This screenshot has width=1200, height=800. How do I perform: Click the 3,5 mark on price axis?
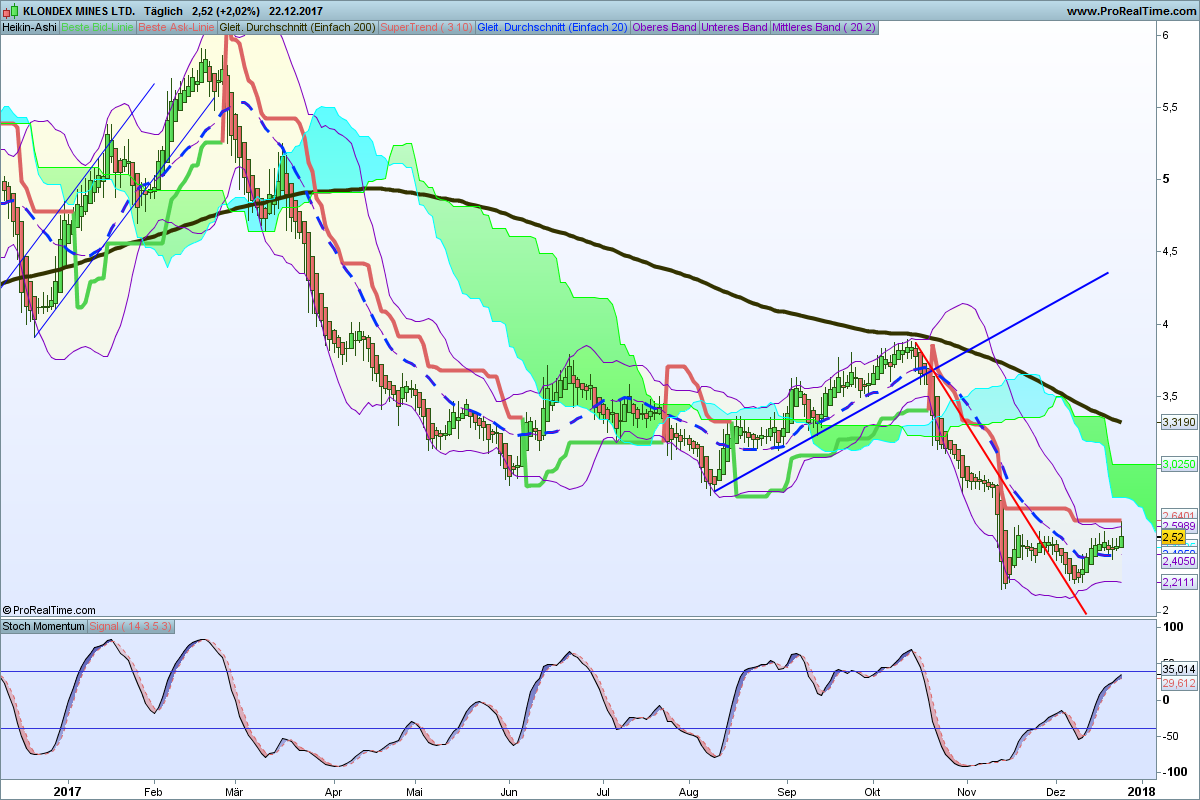pyautogui.click(x=1171, y=395)
